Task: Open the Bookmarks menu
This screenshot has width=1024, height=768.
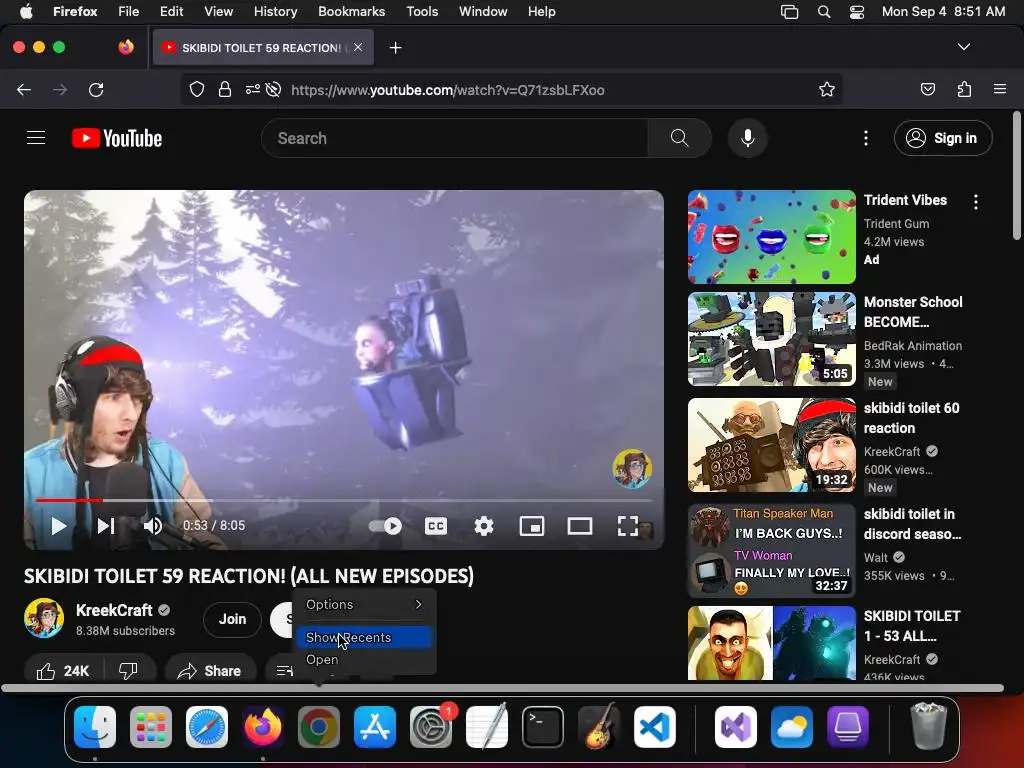Action: tap(351, 12)
